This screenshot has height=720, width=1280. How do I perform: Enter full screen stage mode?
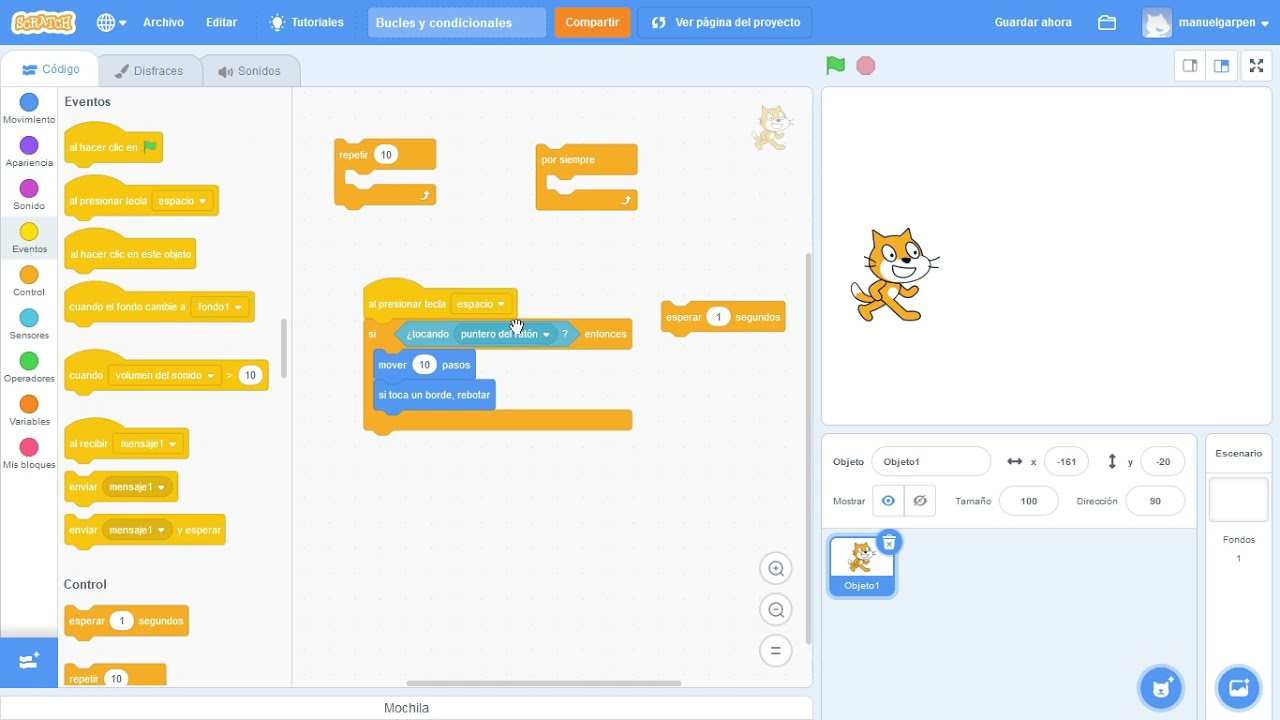[x=1256, y=66]
